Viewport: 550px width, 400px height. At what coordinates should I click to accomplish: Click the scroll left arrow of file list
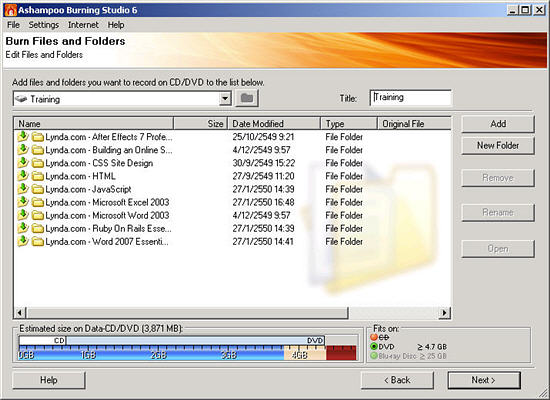(x=20, y=313)
